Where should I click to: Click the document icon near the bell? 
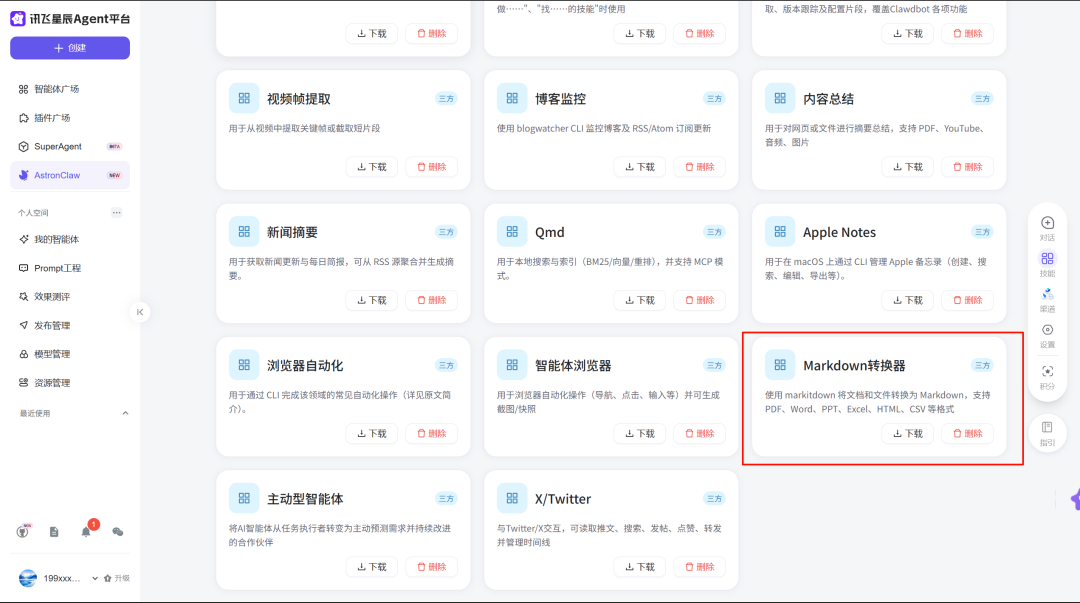point(54,531)
